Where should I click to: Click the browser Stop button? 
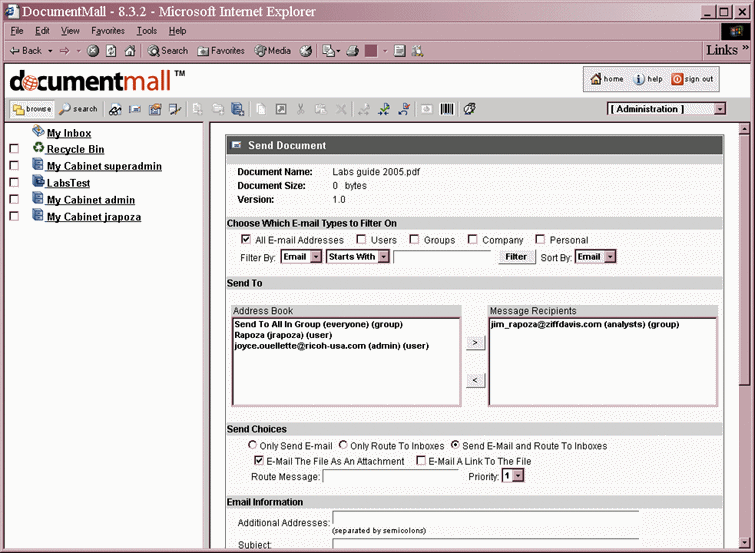point(93,51)
